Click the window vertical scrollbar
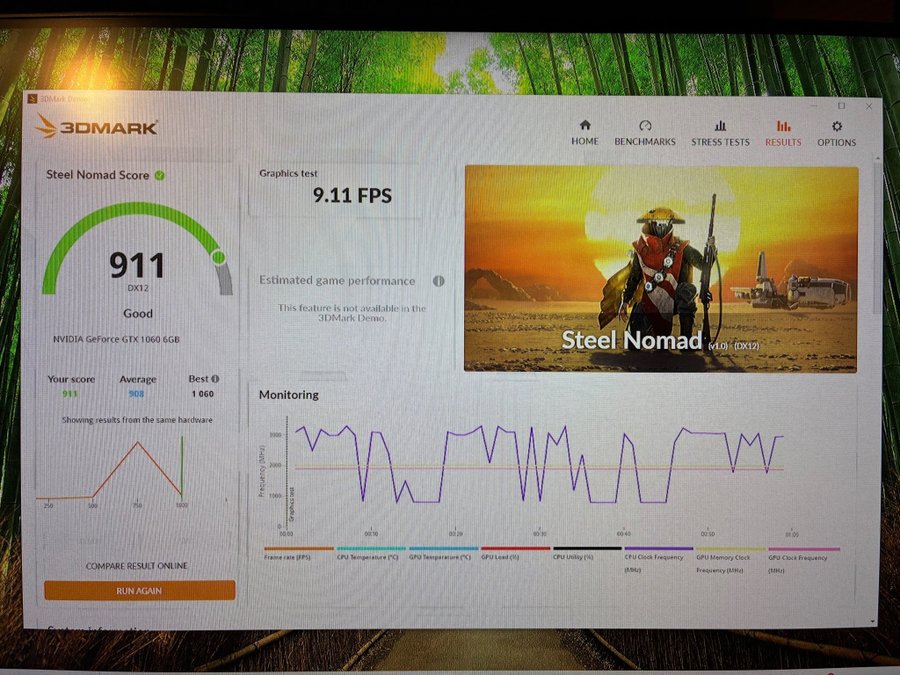 coord(876,238)
